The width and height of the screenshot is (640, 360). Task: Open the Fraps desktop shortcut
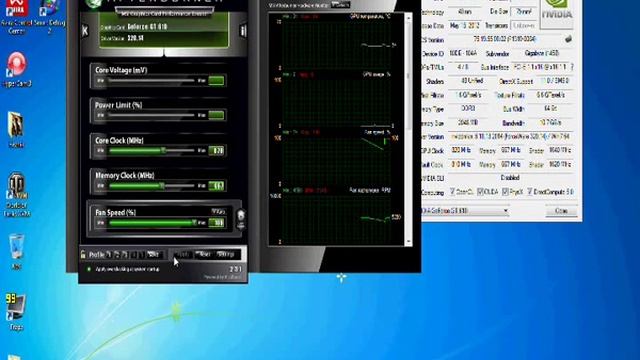(x=16, y=312)
